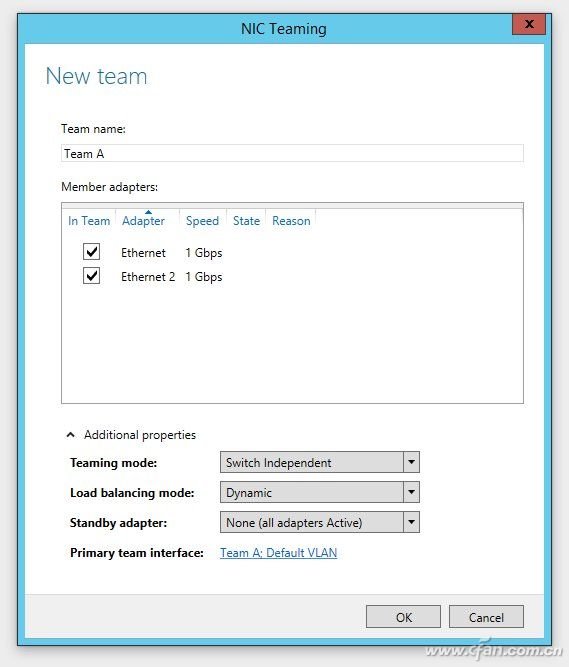Viewport: 569px width, 667px height.
Task: Uncheck the Ethernet 2 adapter checkbox
Action: (x=91, y=276)
